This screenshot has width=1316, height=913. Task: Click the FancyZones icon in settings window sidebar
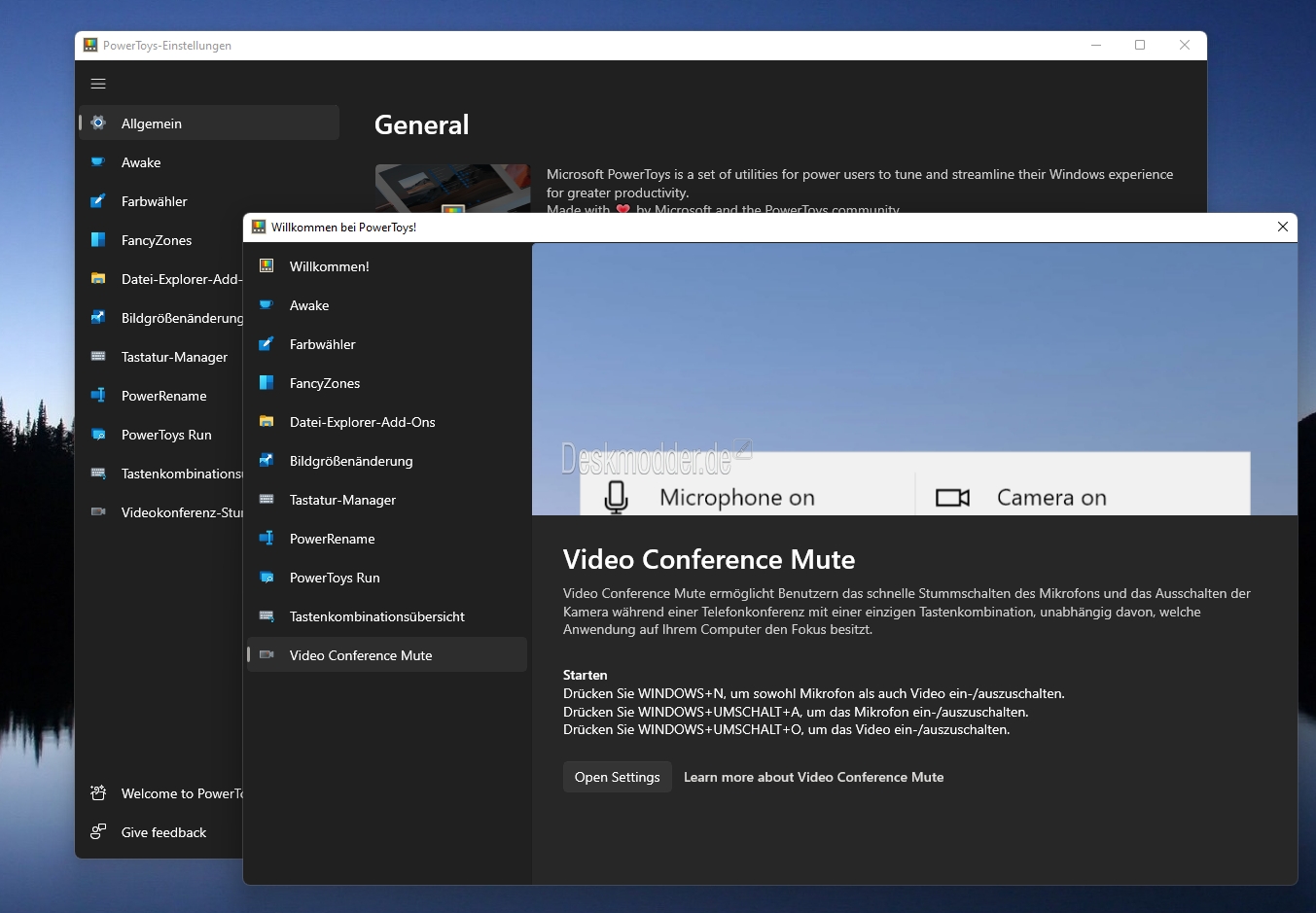(98, 239)
